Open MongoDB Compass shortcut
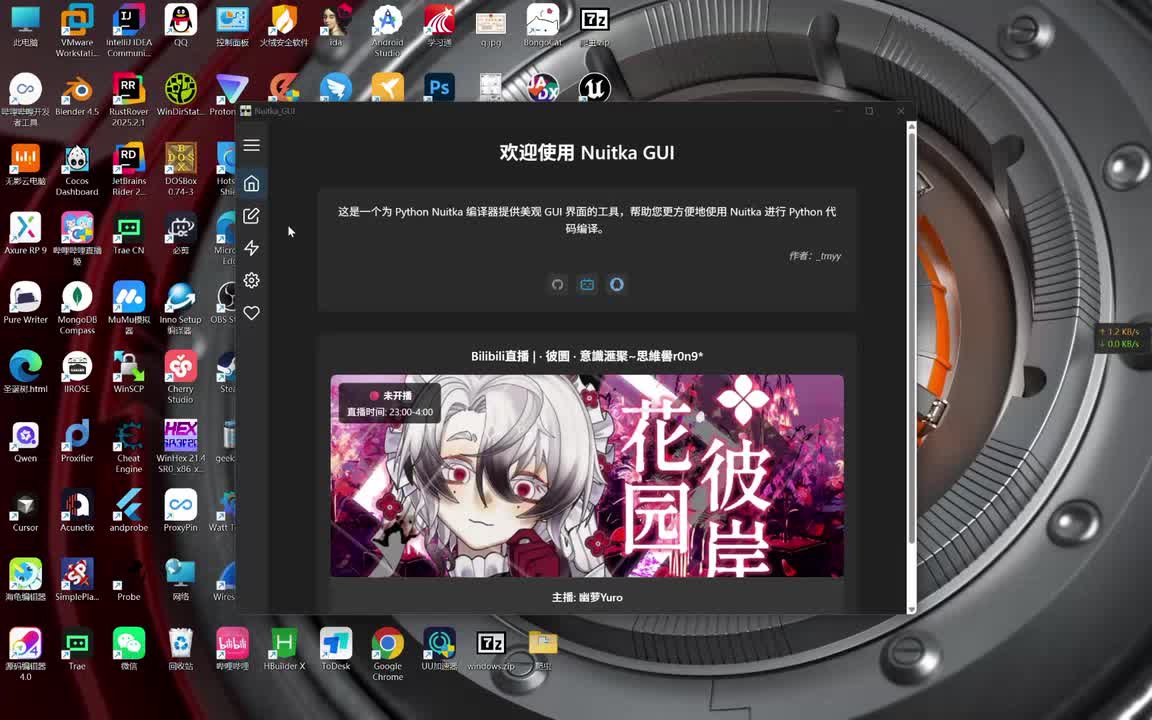The width and height of the screenshot is (1152, 720). click(x=77, y=308)
